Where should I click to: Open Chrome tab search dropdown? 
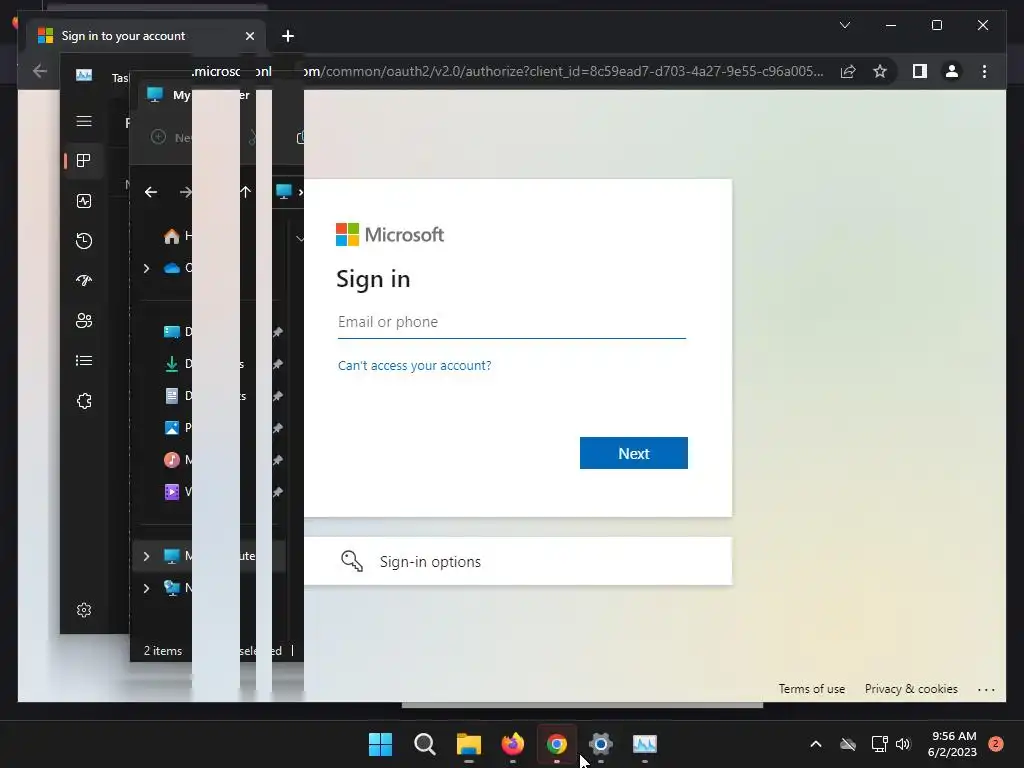[x=844, y=25]
